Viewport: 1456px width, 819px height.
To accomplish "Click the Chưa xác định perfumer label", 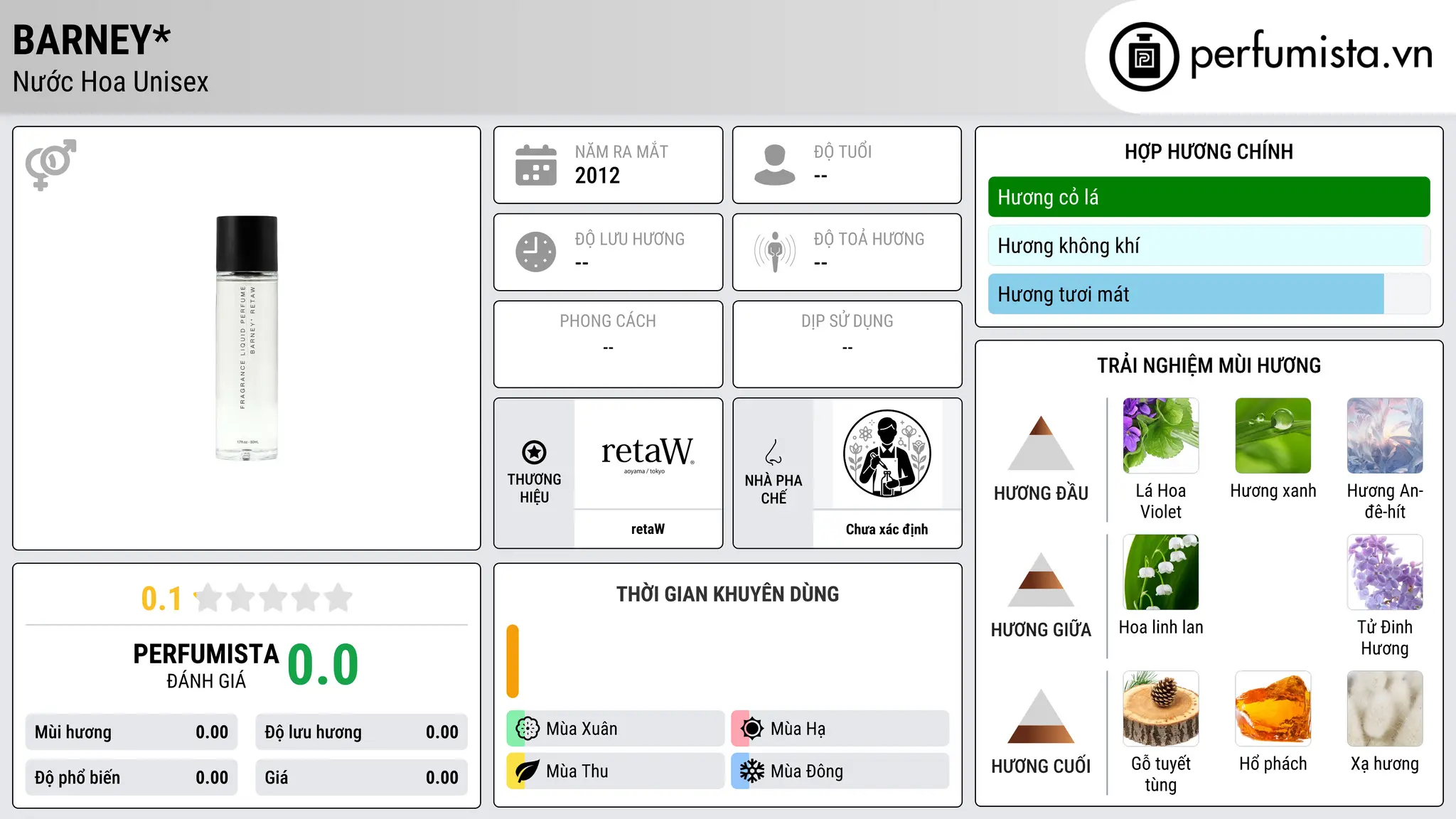I will [887, 529].
